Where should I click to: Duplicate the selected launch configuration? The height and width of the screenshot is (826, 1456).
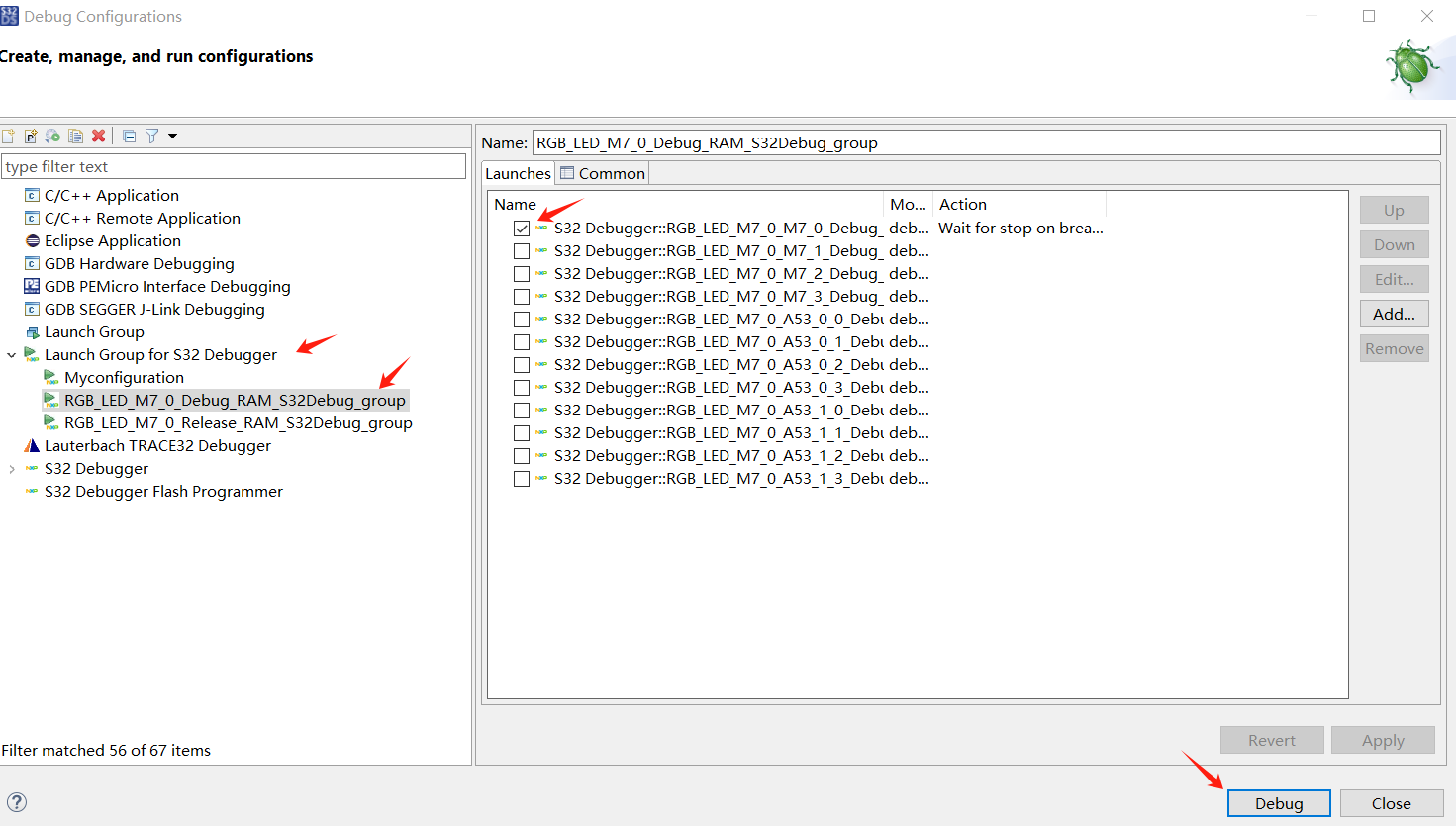click(x=76, y=136)
